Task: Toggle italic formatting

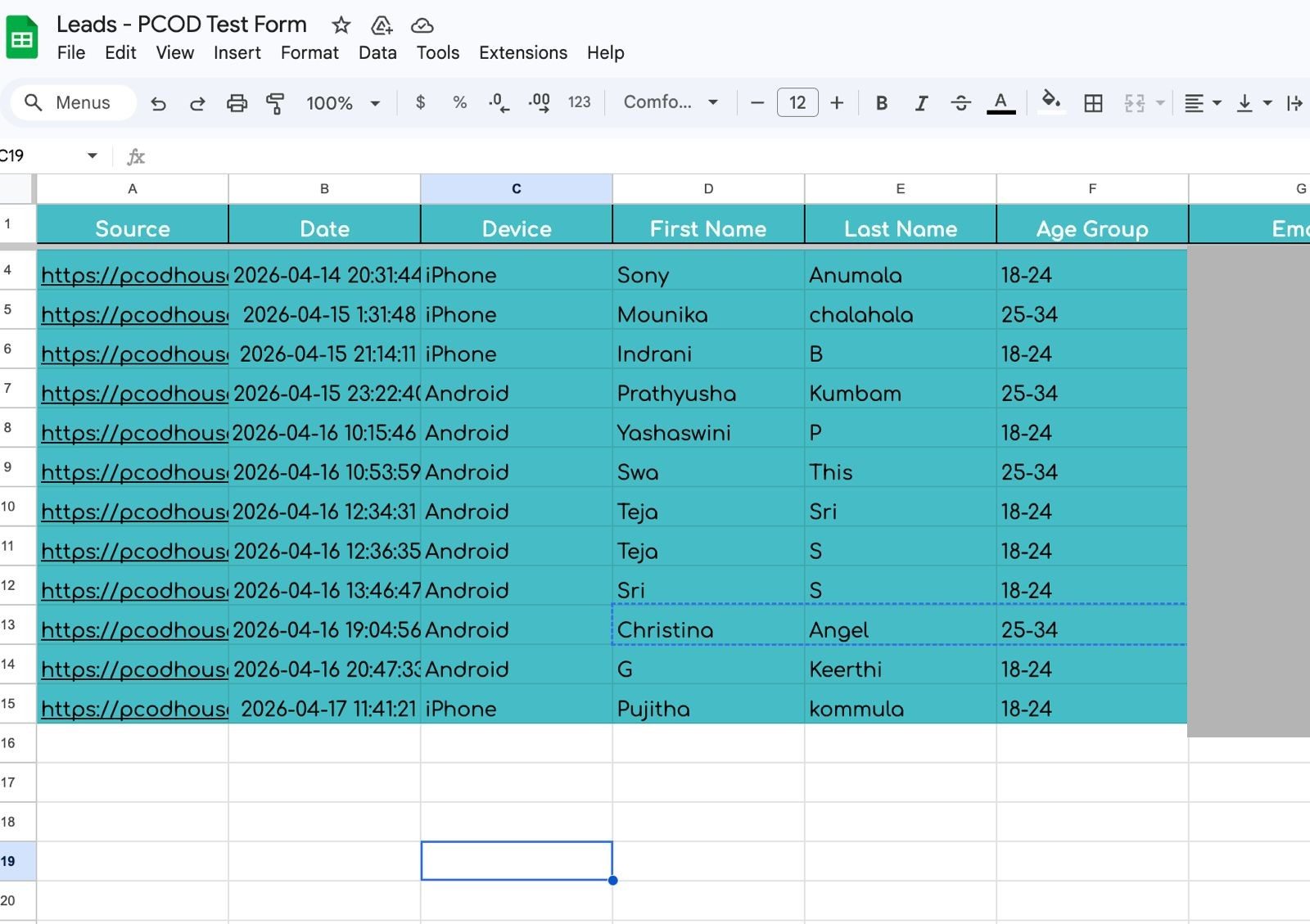Action: (921, 103)
